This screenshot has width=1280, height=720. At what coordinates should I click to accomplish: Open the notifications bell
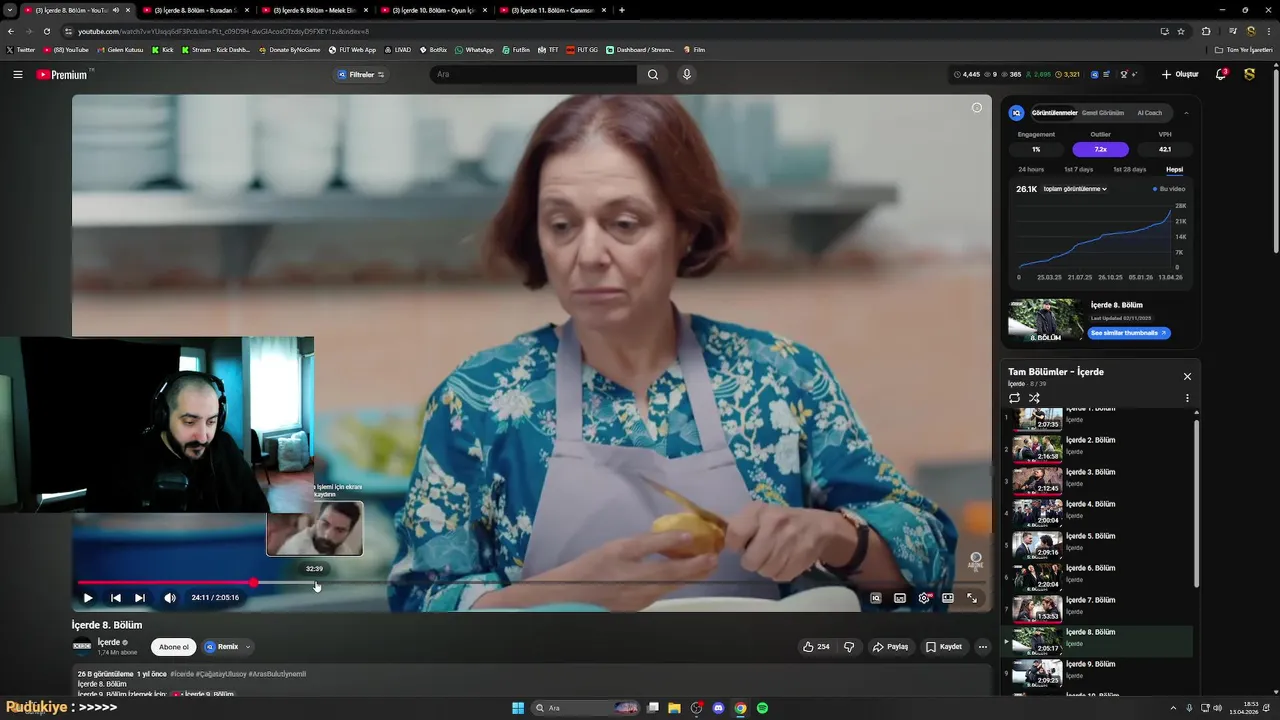(1221, 74)
